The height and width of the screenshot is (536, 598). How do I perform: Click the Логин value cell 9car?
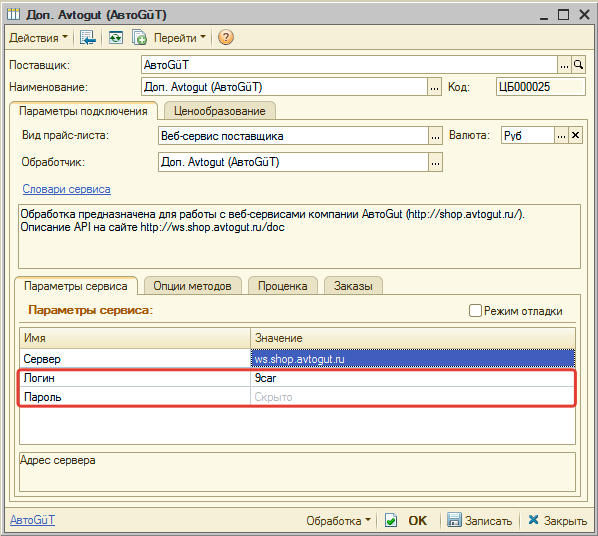point(413,378)
